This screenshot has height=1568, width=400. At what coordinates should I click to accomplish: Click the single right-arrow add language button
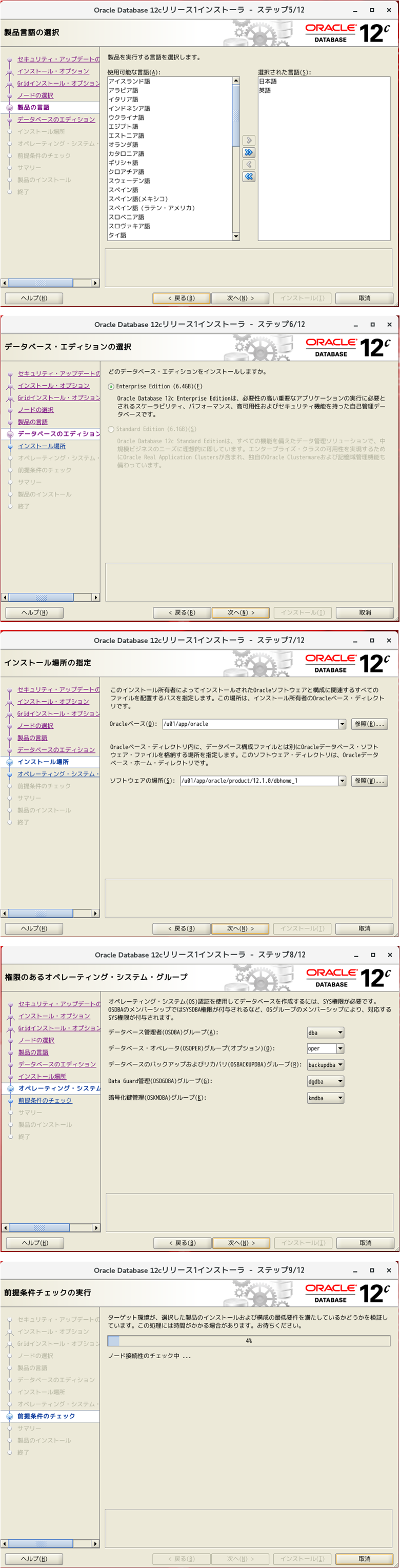(248, 140)
